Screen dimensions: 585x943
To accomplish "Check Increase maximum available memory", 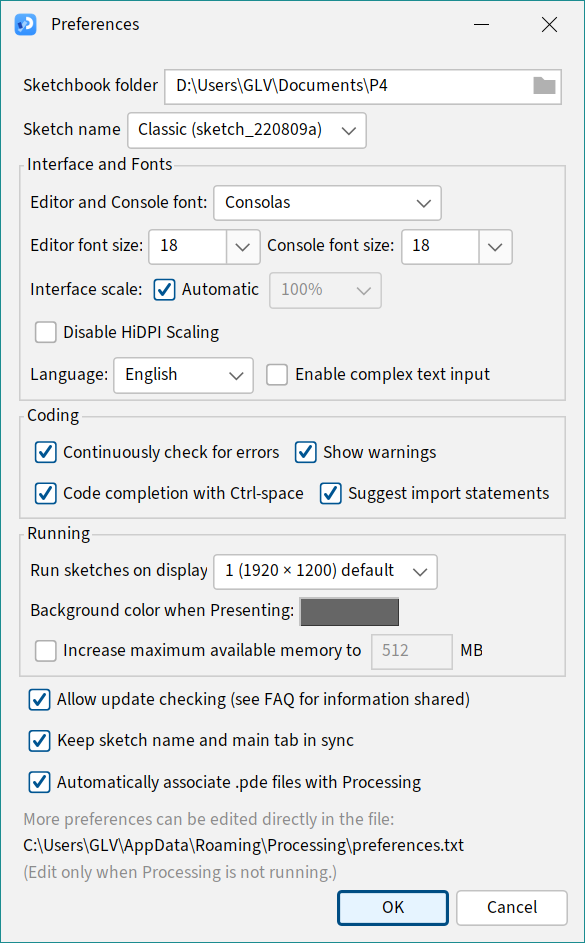I will [45, 651].
